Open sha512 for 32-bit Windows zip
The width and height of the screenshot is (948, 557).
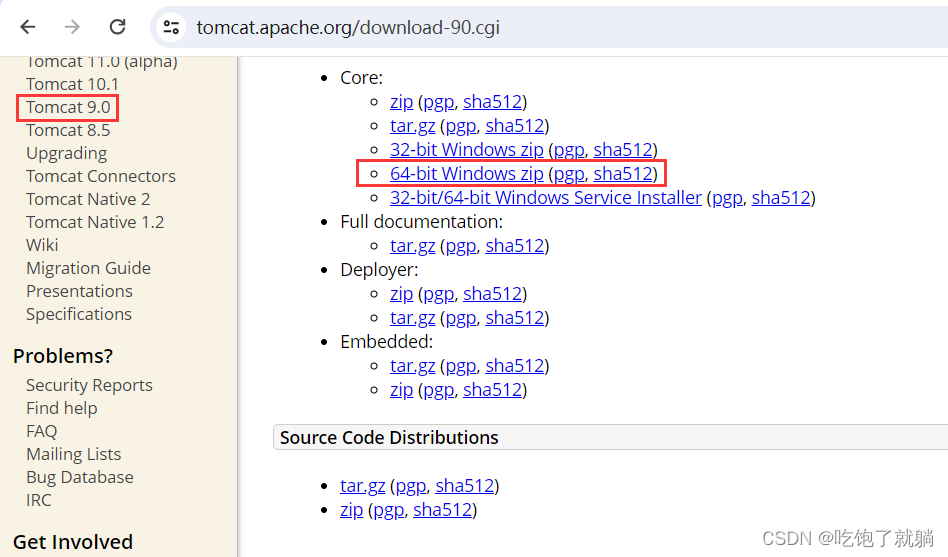click(x=623, y=149)
